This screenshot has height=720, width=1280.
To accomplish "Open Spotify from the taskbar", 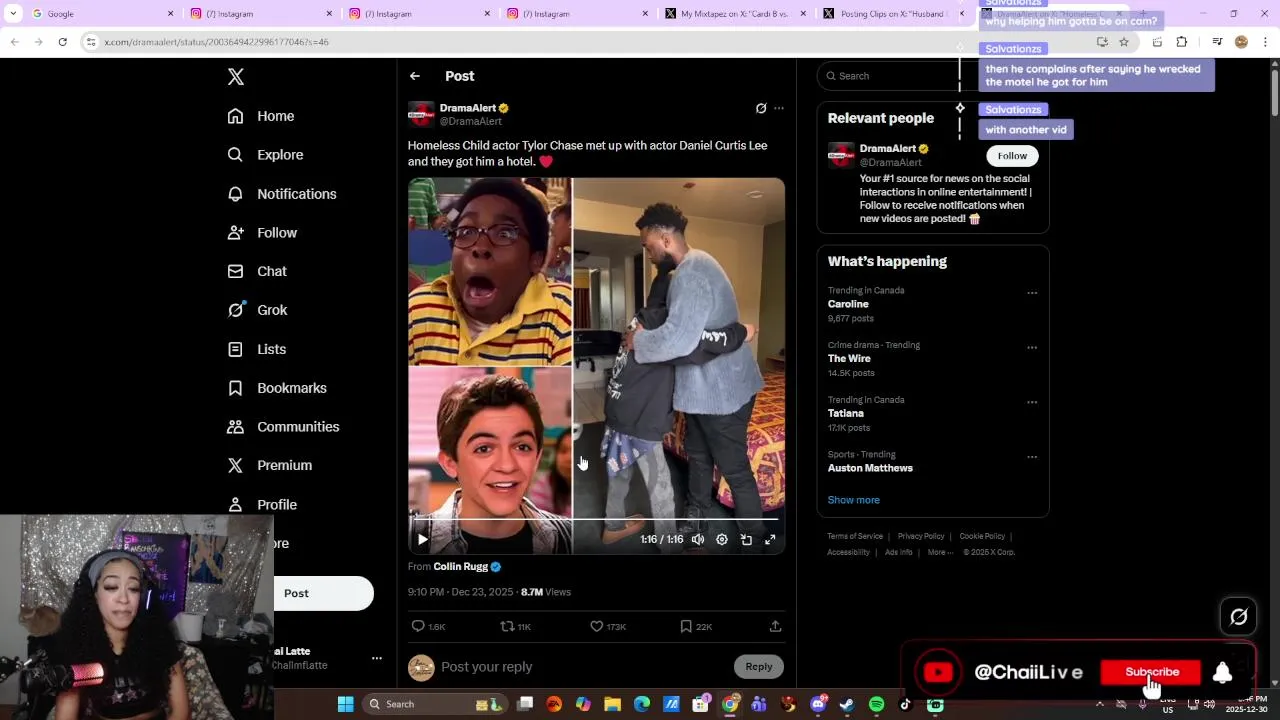I will (876, 704).
